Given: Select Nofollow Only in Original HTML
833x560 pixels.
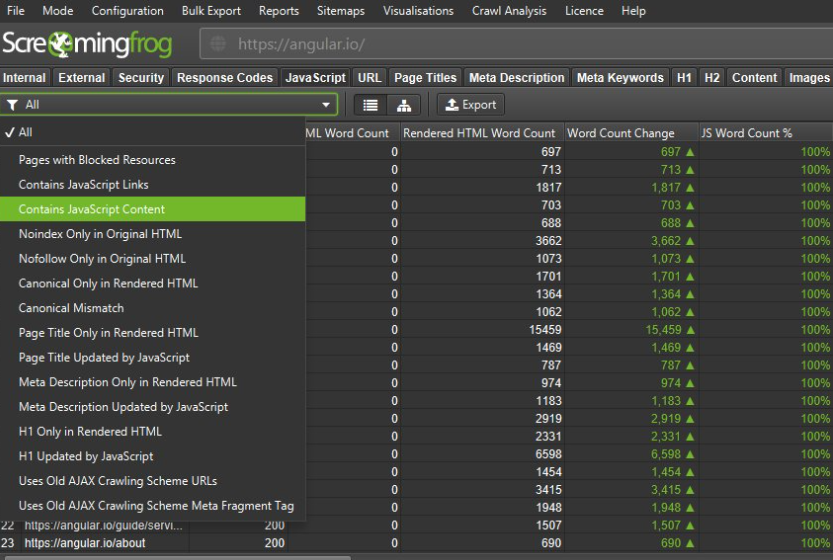Looking at the screenshot, I should pyautogui.click(x=153, y=259).
